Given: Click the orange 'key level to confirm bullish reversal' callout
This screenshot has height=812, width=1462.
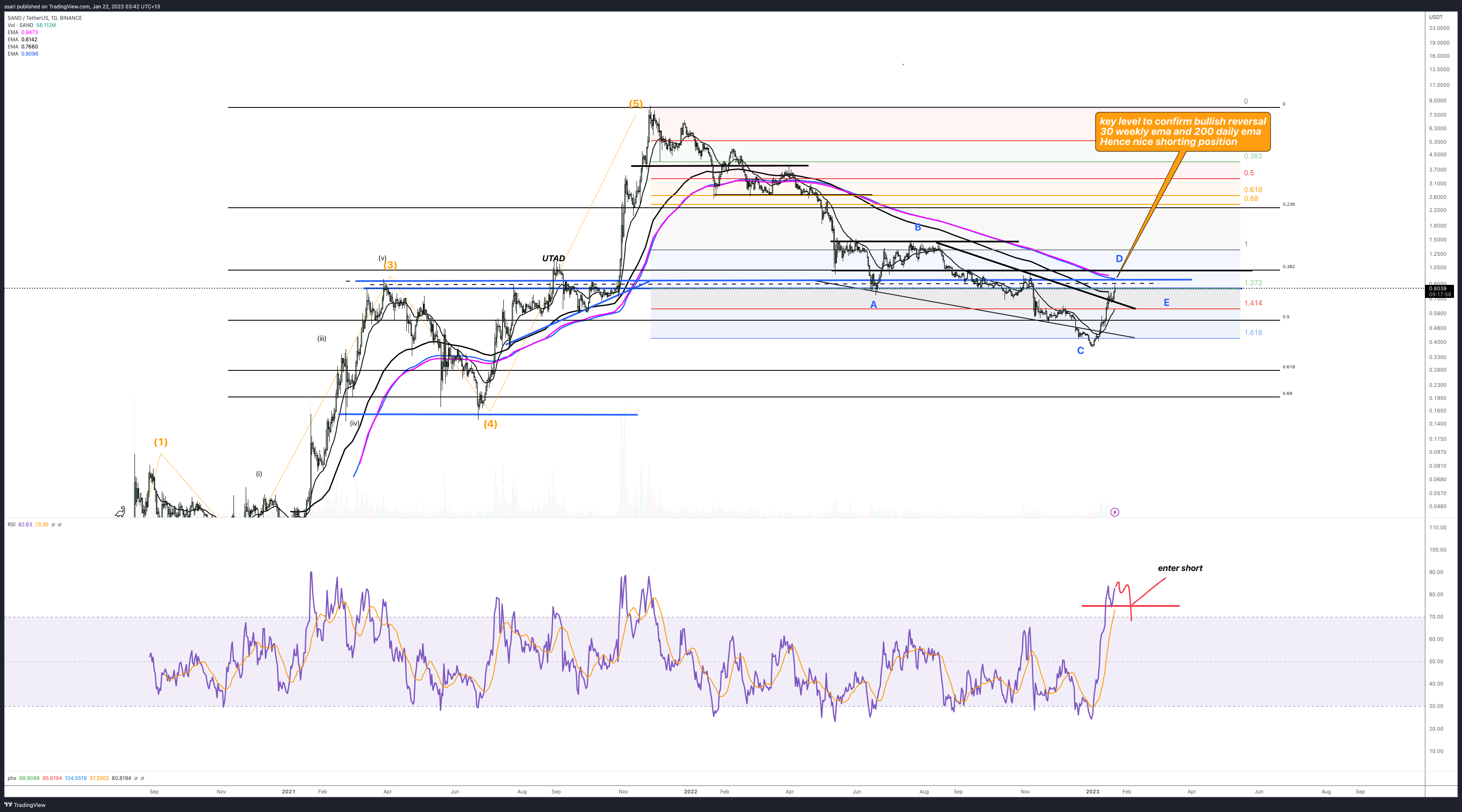Looking at the screenshot, I should point(1183,131).
